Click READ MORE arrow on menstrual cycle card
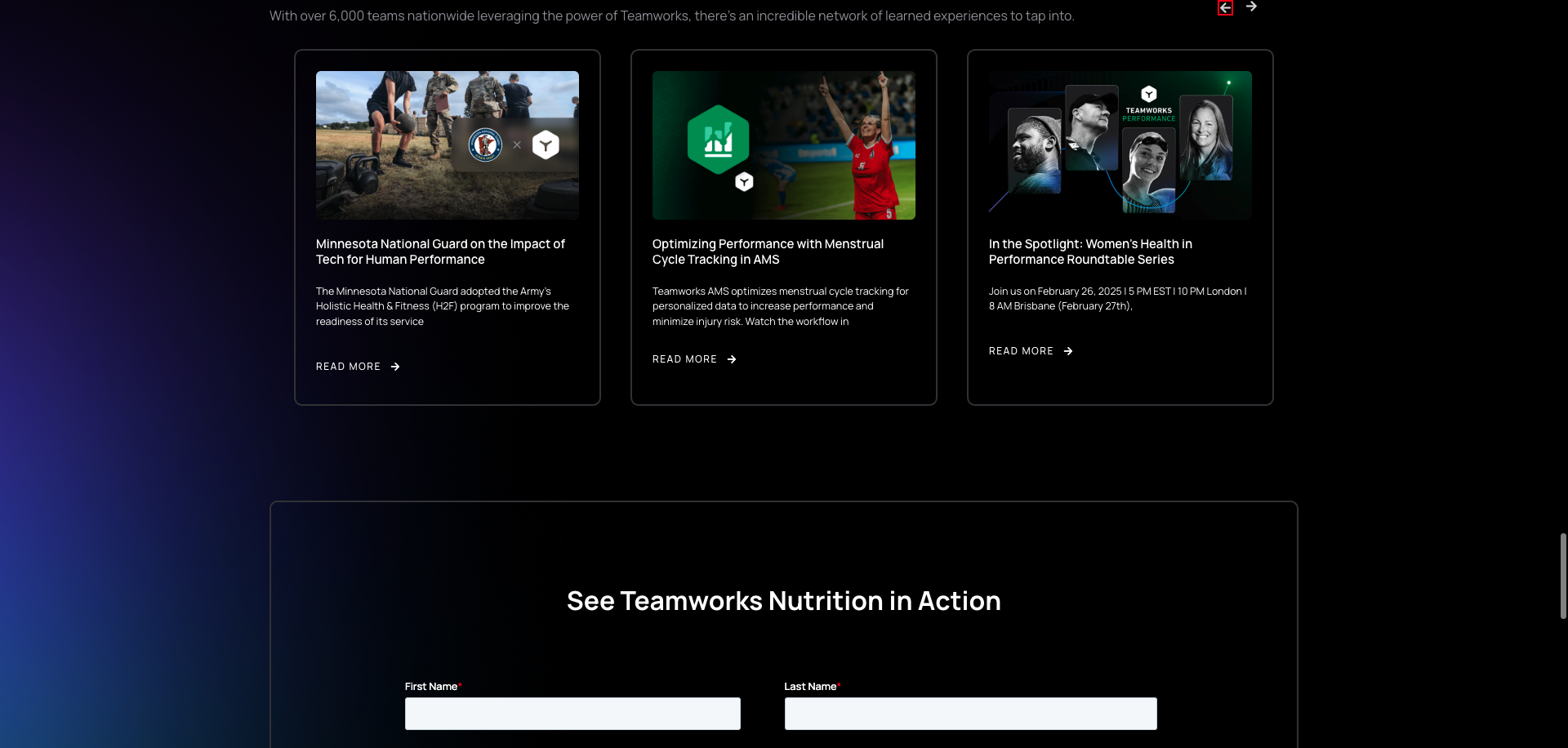This screenshot has height=748, width=1568. coord(732,359)
